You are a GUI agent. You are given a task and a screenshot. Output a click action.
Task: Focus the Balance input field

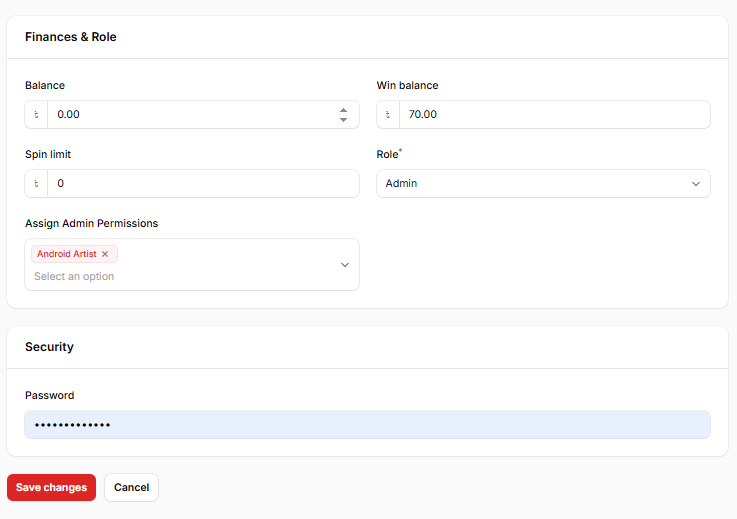coord(190,115)
